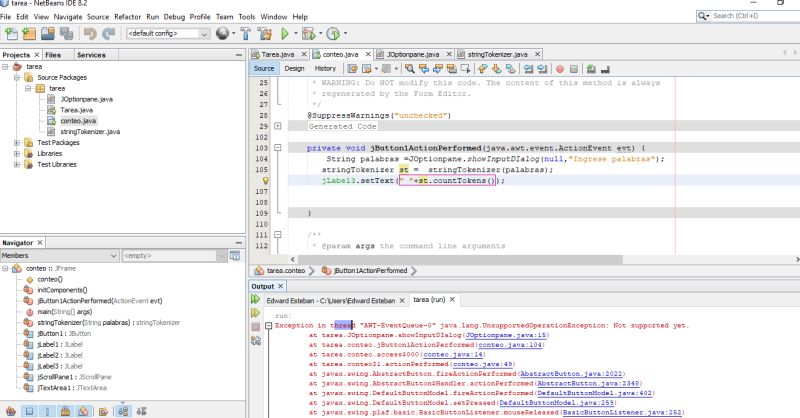
Task: Switch to the Services tab
Action: (x=91, y=55)
